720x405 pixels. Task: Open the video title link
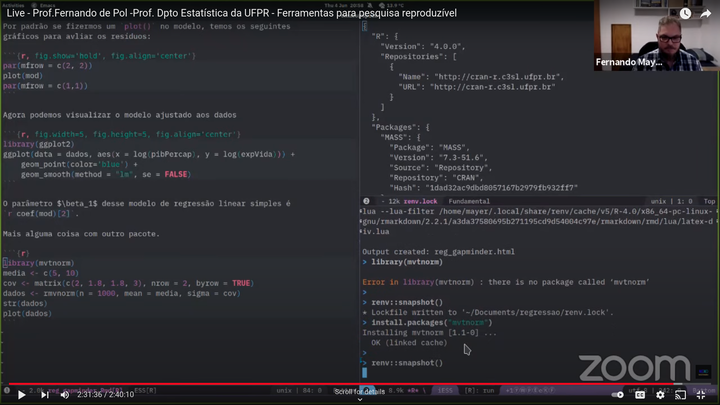pyautogui.click(x=231, y=13)
